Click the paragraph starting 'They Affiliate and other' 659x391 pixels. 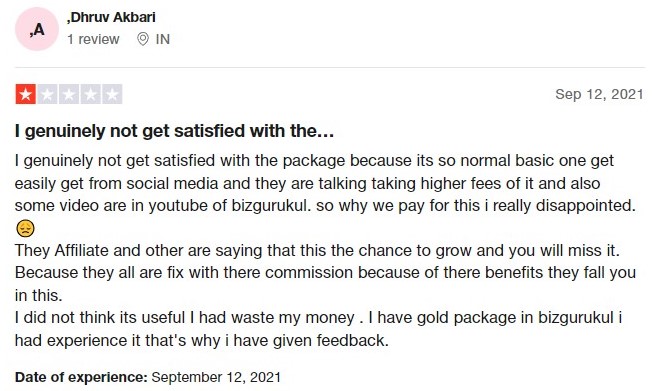pyautogui.click(x=325, y=273)
